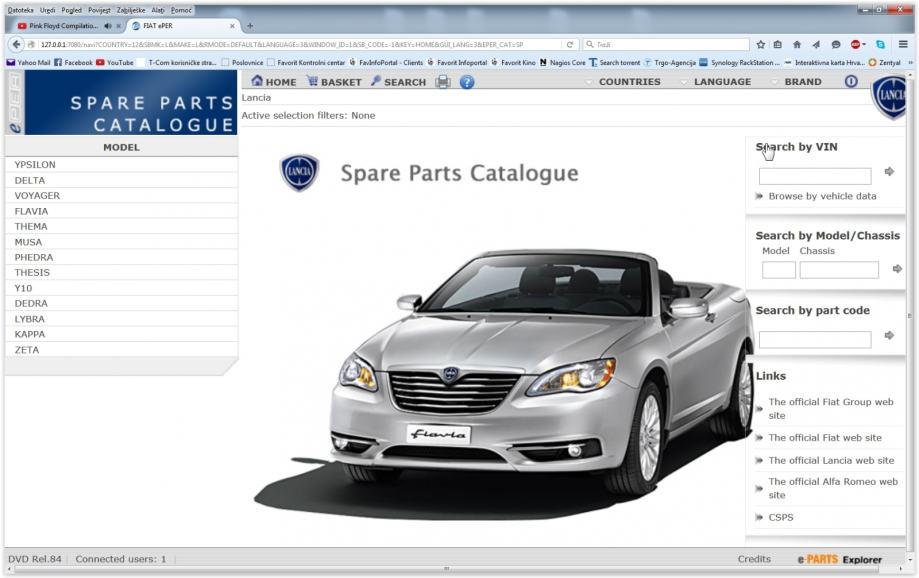Open help via the blue question mark icon
Screen dimensions: 919x578
pyautogui.click(x=467, y=82)
